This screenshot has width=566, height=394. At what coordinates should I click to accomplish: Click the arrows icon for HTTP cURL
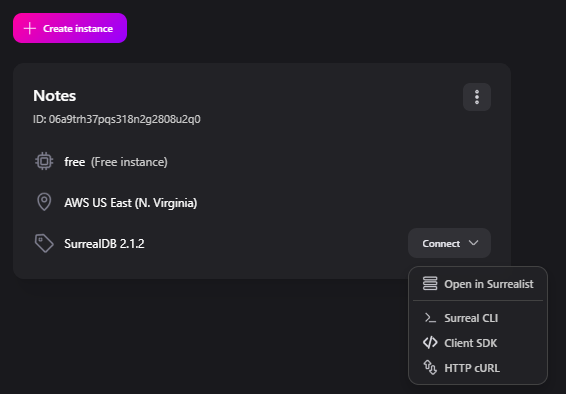pyautogui.click(x=430, y=367)
